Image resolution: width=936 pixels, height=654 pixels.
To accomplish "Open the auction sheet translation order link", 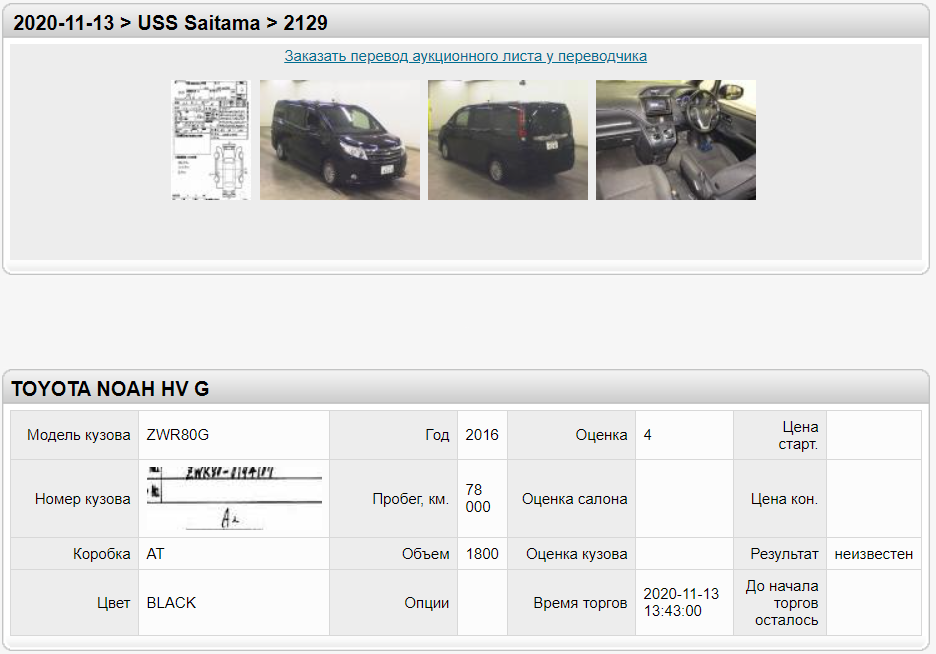I will [x=465, y=56].
